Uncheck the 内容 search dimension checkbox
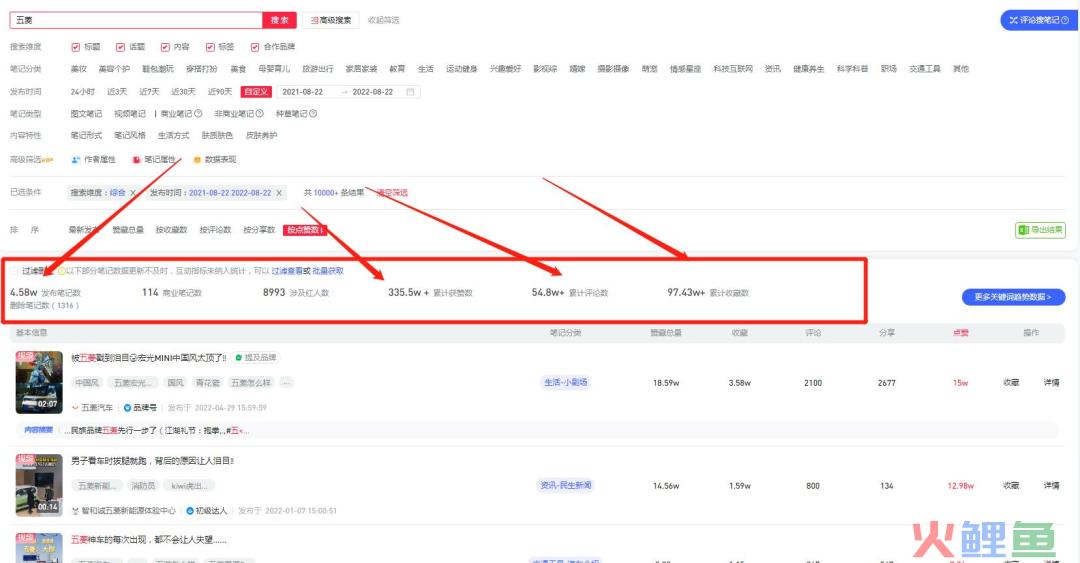The image size is (1080, 563). [165, 47]
